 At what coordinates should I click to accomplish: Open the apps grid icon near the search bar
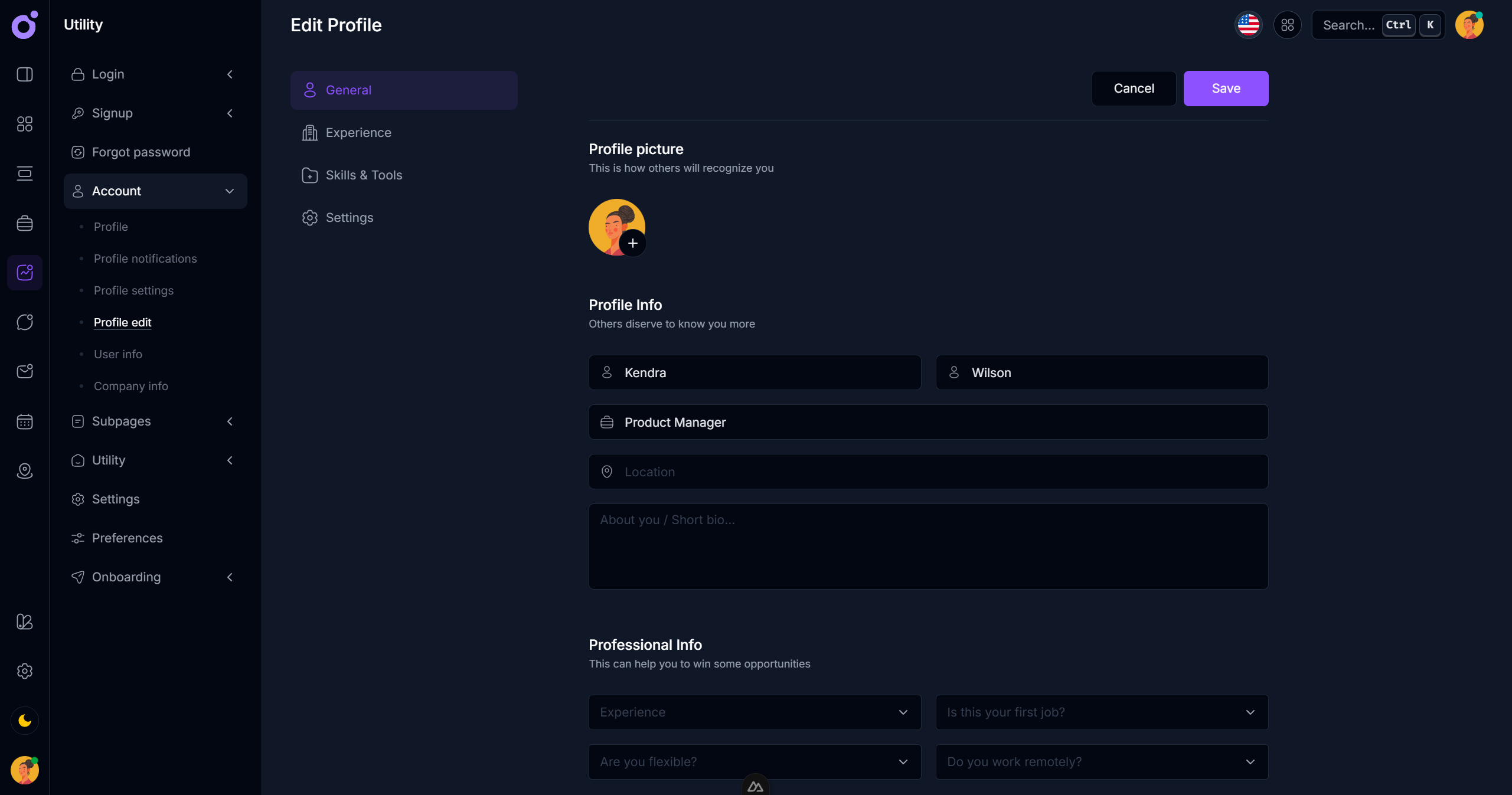click(x=1288, y=25)
